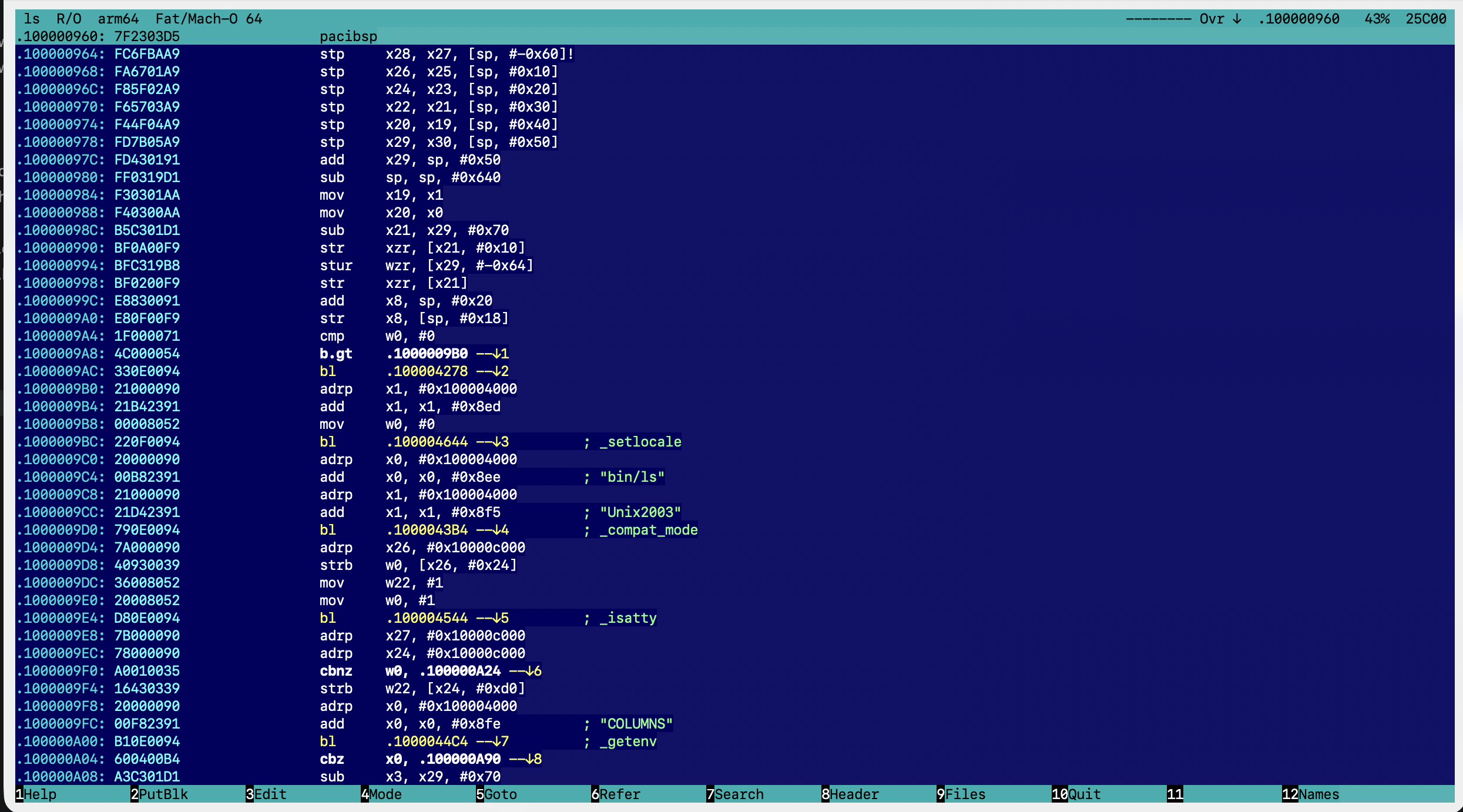Click the _setlocale comment label
The image size is (1463, 812).
[x=640, y=442]
